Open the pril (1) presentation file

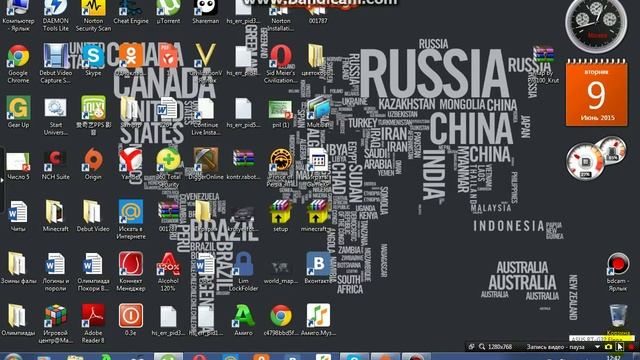(x=280, y=113)
